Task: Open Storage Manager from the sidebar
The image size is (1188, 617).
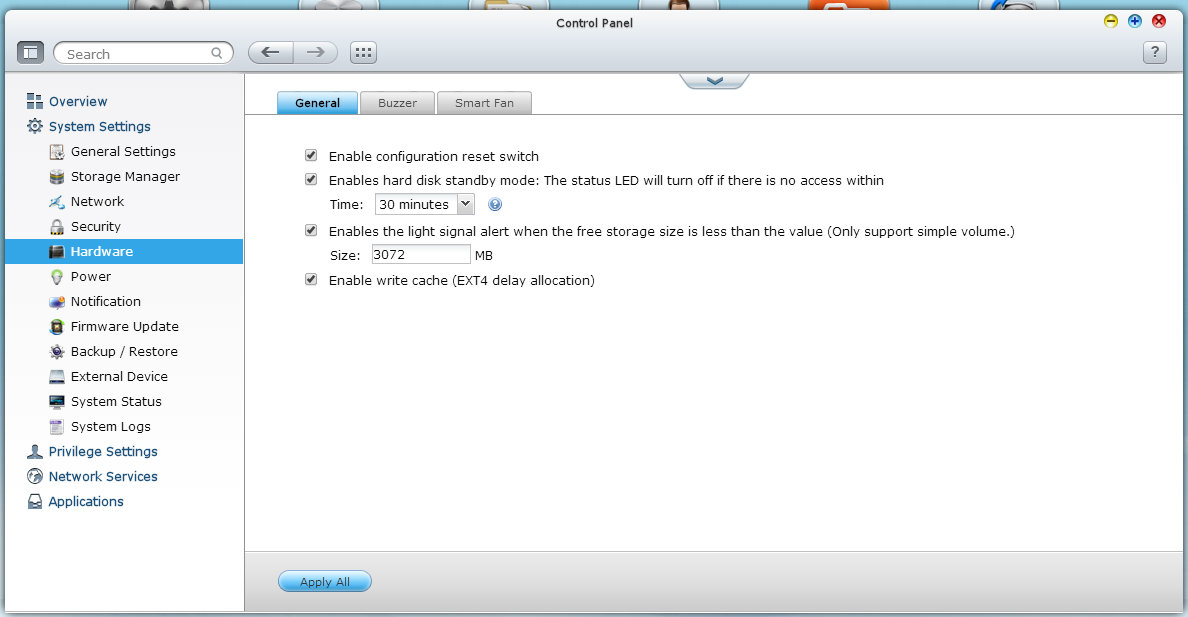Action: 125,177
